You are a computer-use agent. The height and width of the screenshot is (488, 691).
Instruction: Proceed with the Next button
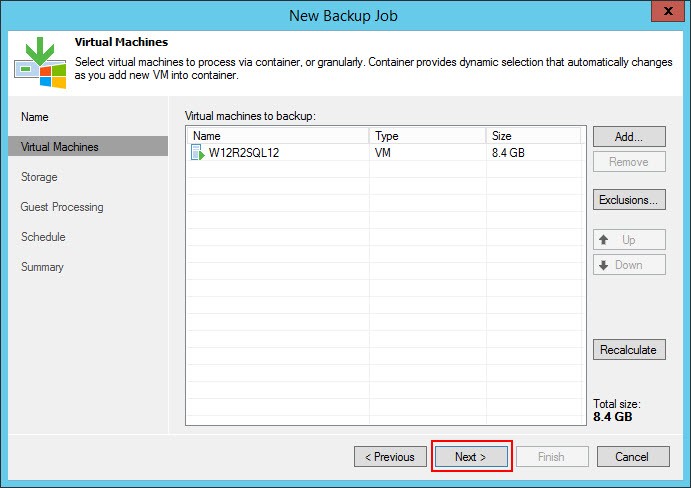coord(471,457)
